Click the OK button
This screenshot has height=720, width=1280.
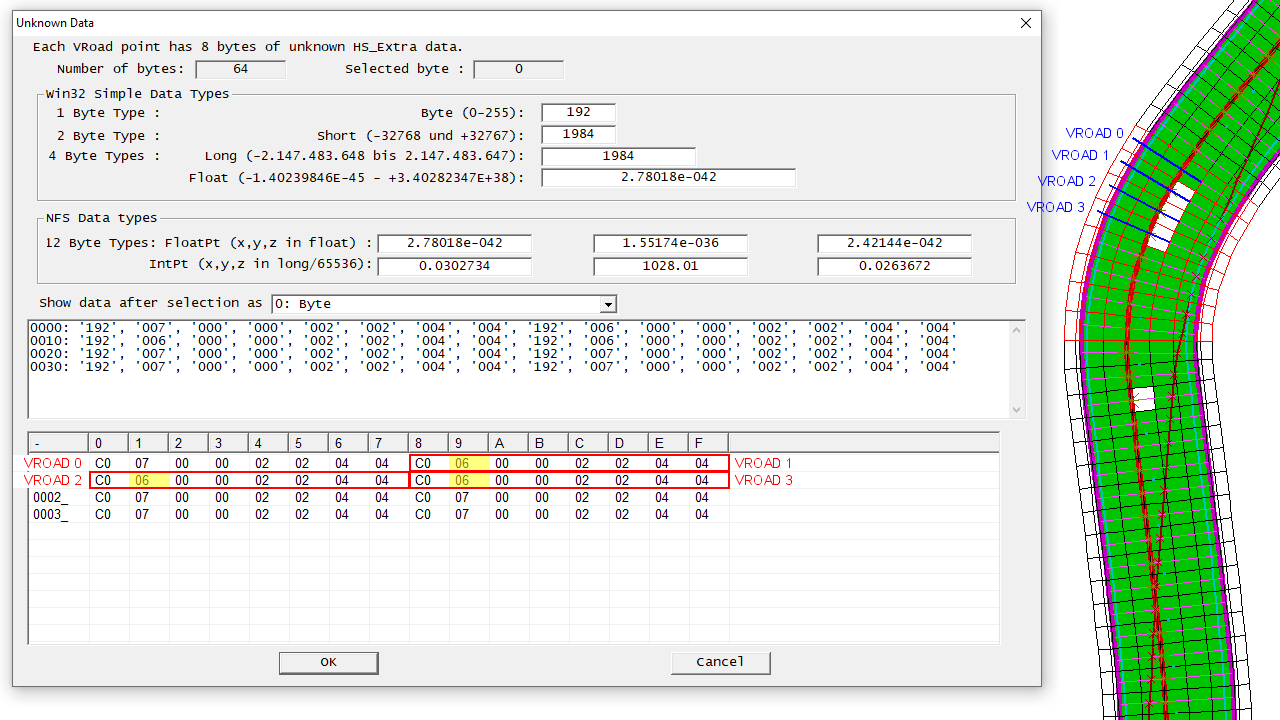(x=328, y=662)
